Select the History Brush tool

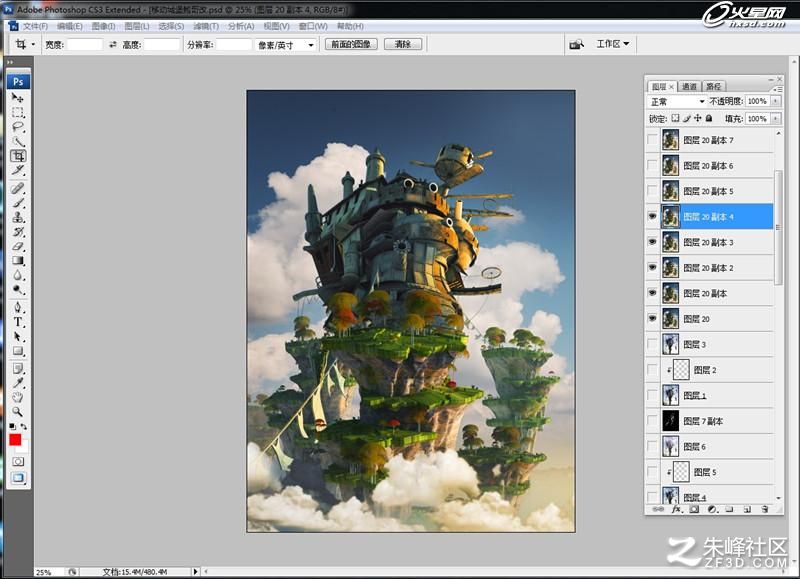(18, 232)
